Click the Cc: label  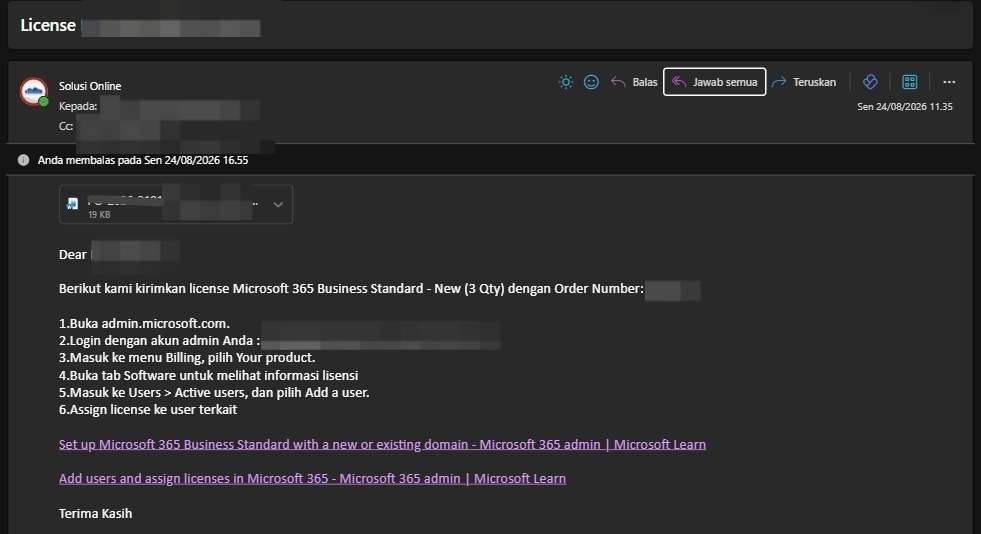pyautogui.click(x=66, y=126)
